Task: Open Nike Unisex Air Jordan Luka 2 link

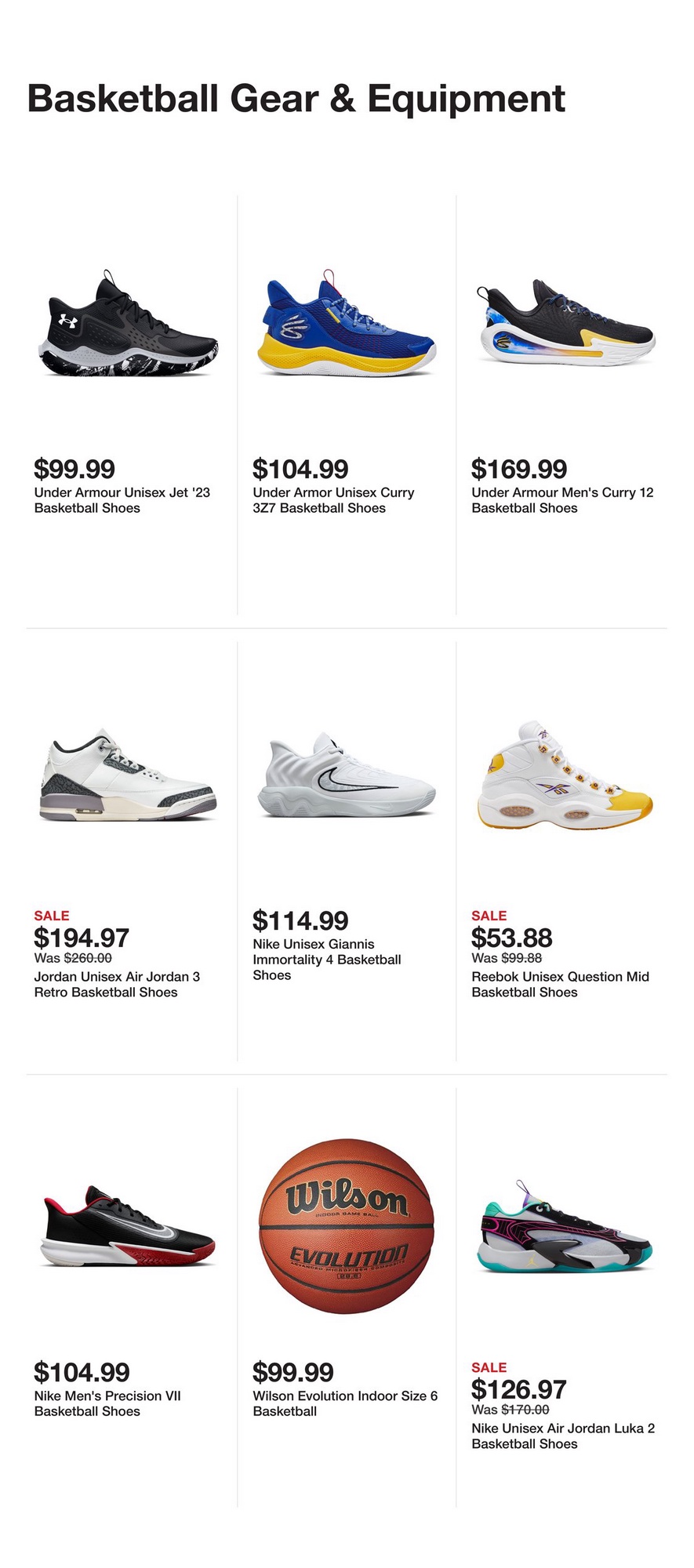Action: pos(563,1436)
